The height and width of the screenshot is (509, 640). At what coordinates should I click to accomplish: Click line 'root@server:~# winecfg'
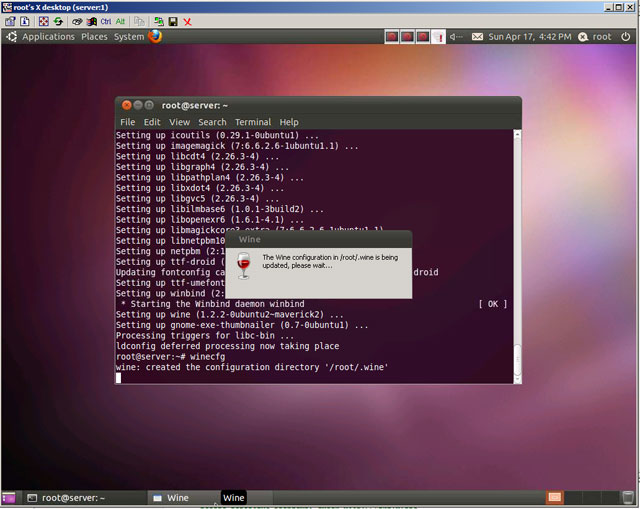point(170,357)
